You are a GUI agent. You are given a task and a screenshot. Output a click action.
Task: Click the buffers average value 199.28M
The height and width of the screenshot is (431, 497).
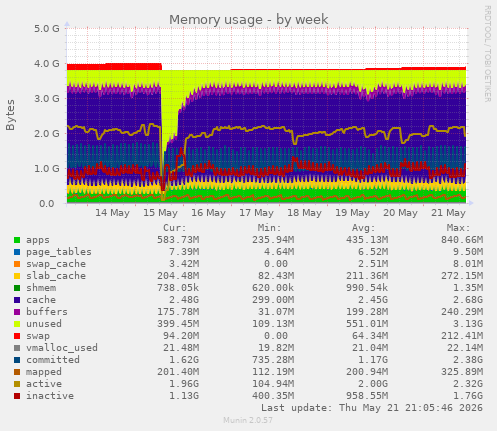click(367, 312)
